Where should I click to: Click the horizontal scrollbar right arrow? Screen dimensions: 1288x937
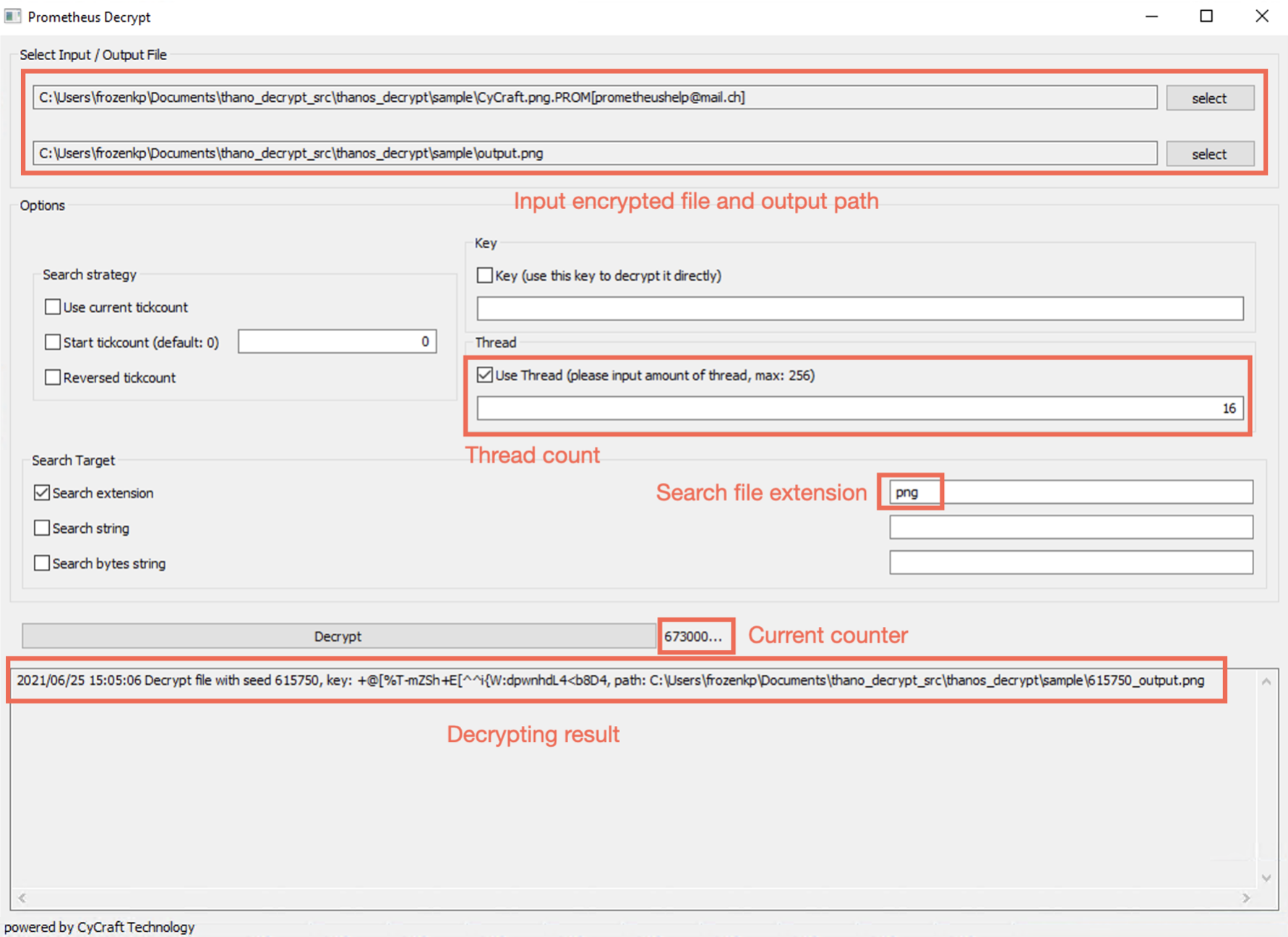(1246, 898)
